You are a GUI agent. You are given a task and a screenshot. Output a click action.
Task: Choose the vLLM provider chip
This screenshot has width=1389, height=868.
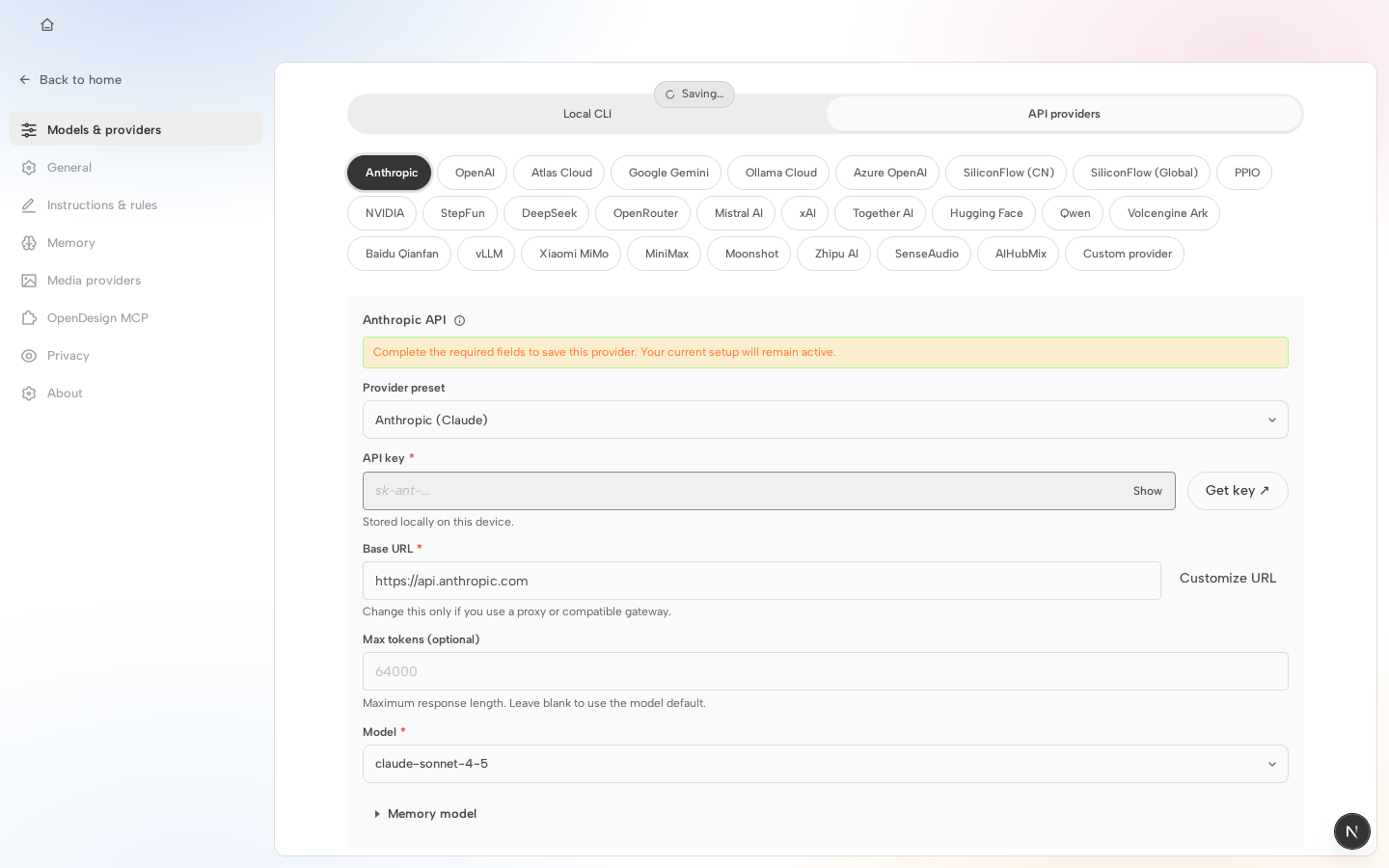click(486, 254)
